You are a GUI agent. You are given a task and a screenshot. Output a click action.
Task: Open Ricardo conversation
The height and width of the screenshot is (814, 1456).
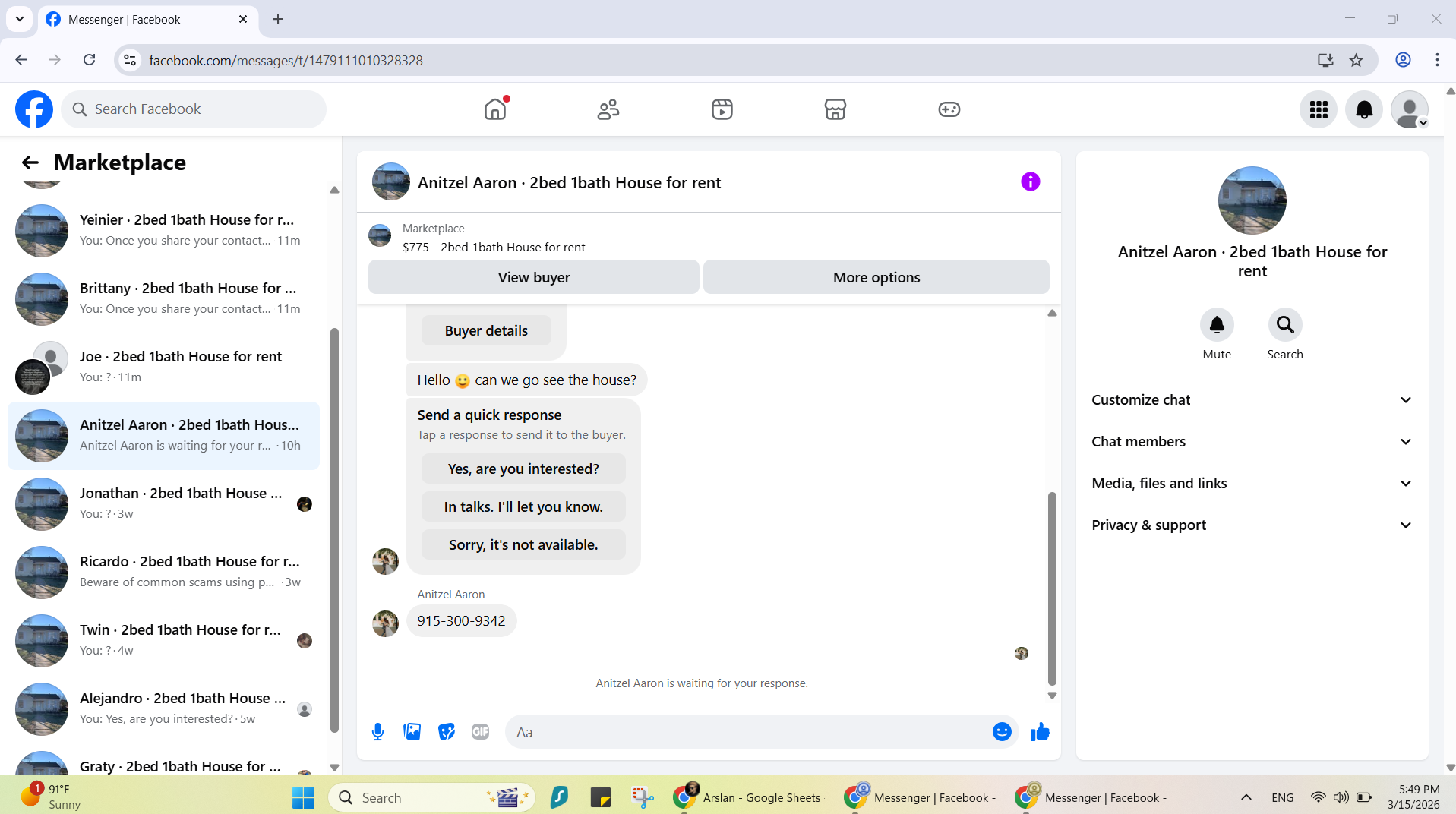coord(163,573)
